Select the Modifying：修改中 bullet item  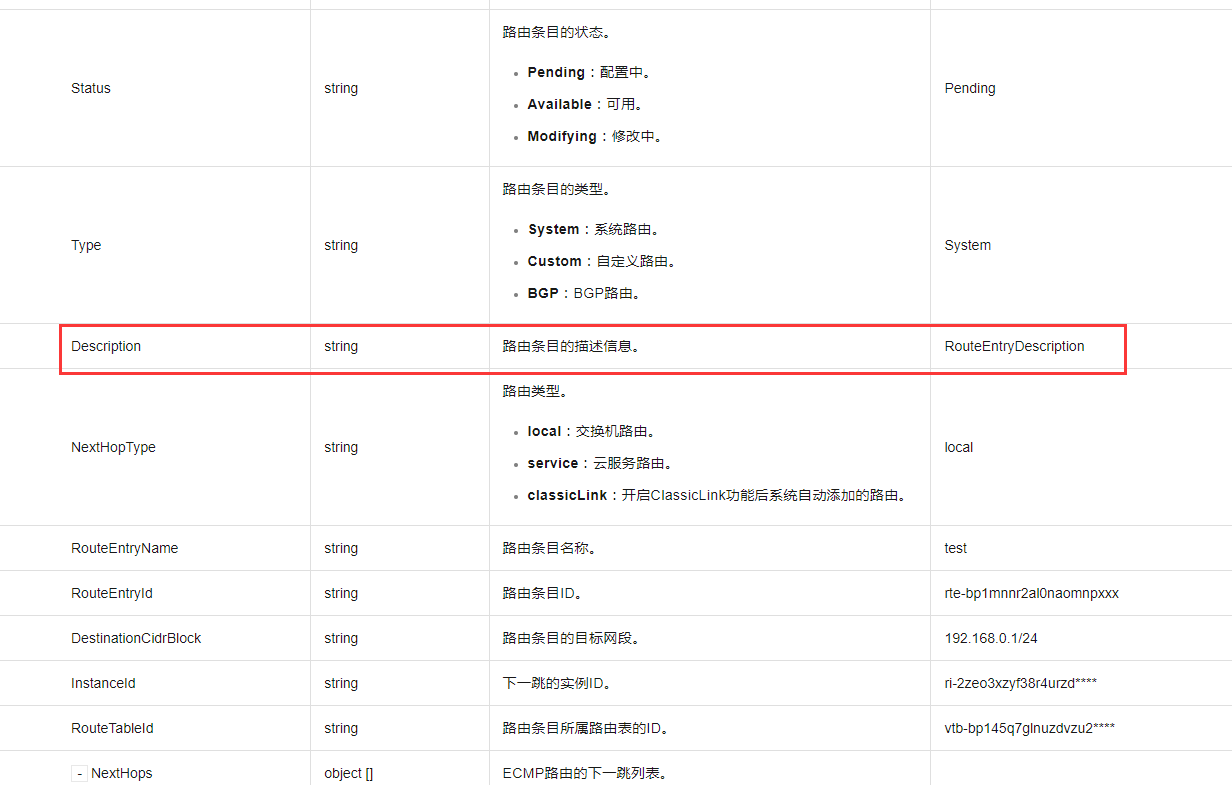[x=596, y=136]
